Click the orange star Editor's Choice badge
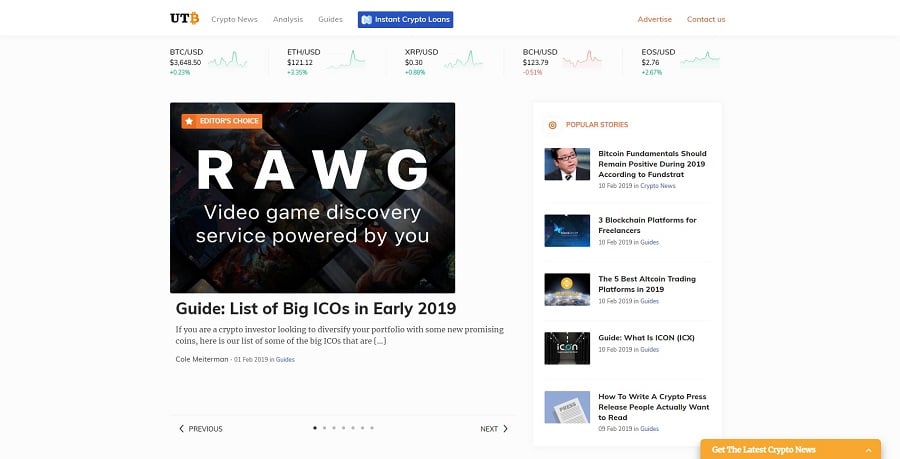This screenshot has width=900, height=459. [x=221, y=121]
